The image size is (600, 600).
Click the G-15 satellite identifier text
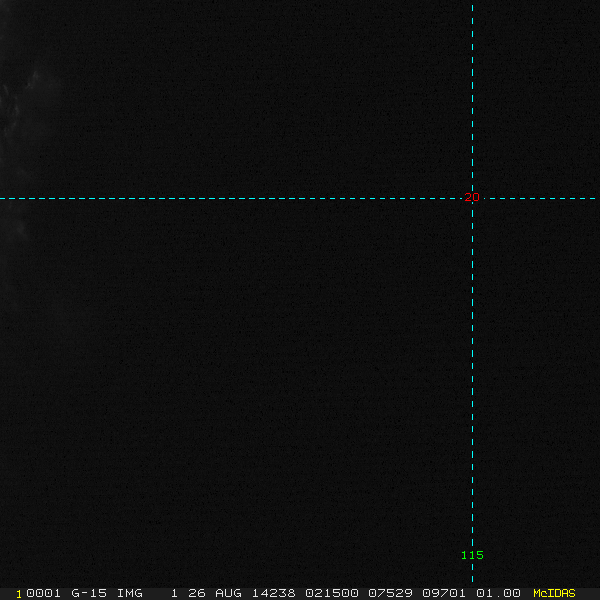[89, 593]
